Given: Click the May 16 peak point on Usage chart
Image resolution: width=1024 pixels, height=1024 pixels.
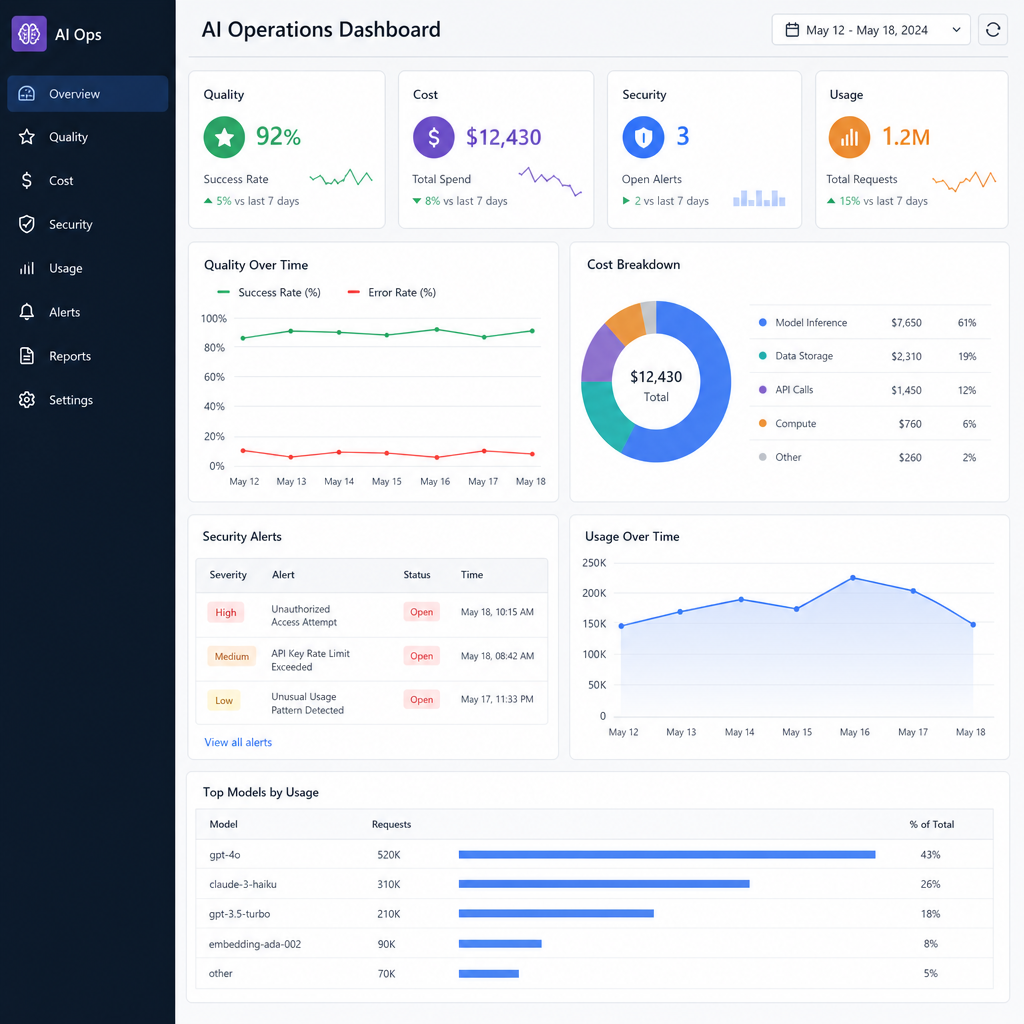Looking at the screenshot, I should [853, 578].
